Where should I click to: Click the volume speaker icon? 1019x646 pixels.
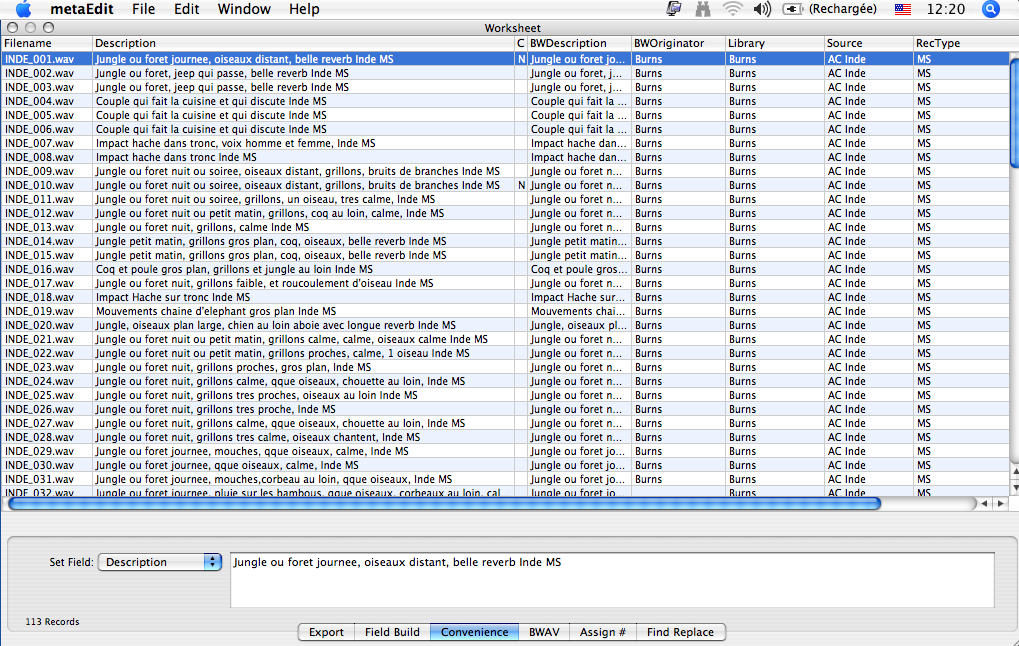click(x=762, y=9)
